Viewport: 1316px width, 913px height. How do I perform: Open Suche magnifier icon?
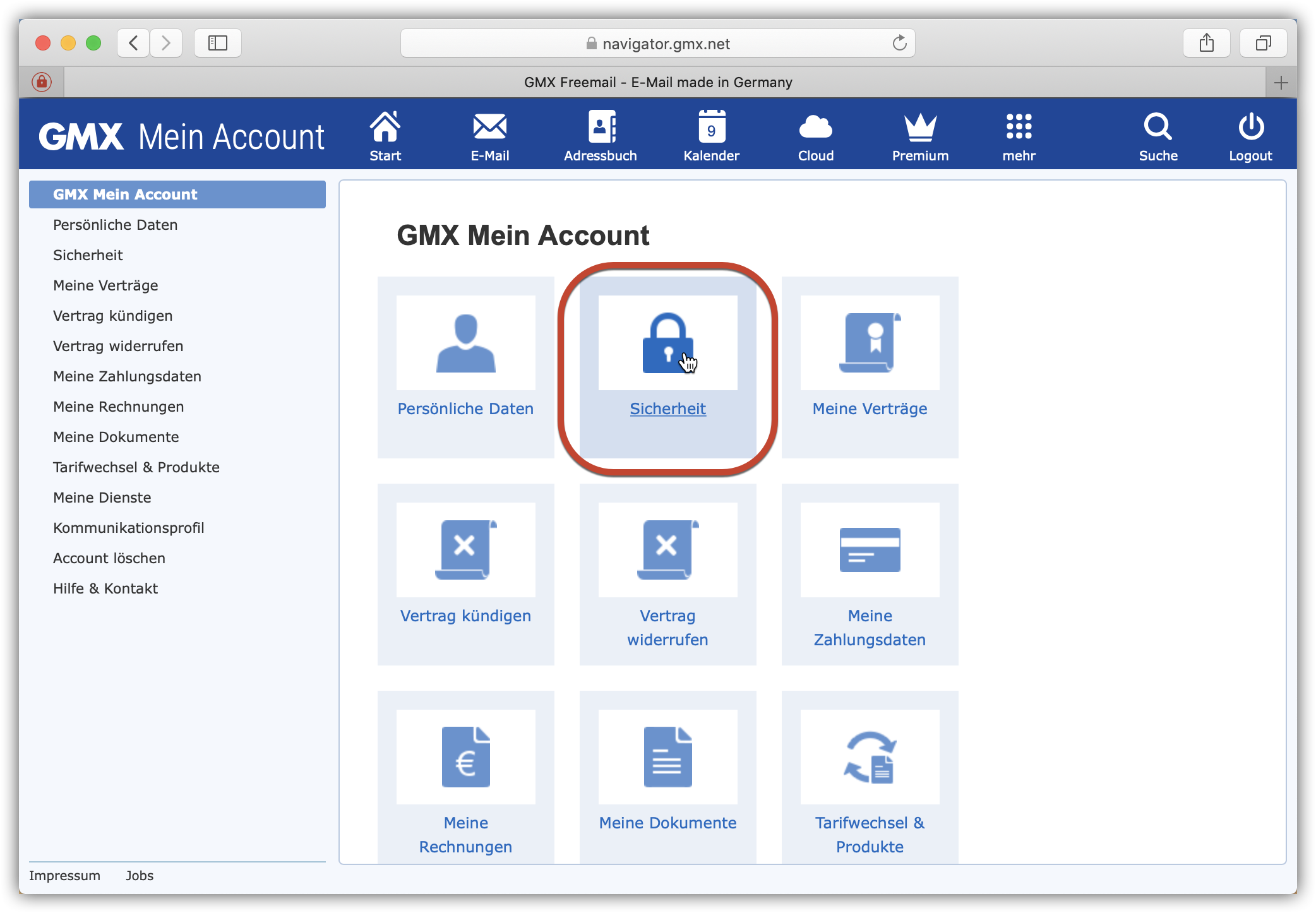click(1157, 127)
